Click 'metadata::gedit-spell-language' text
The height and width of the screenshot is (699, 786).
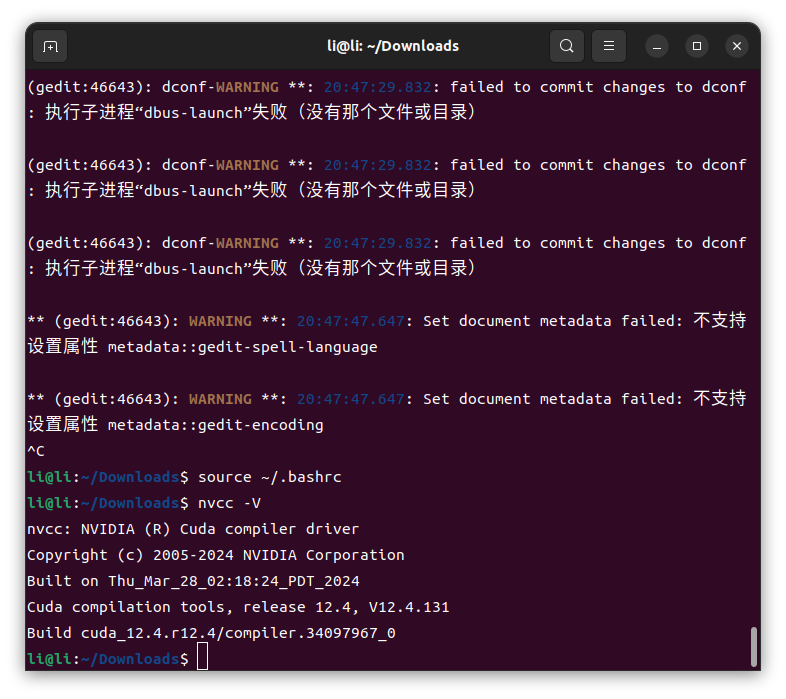tap(243, 347)
